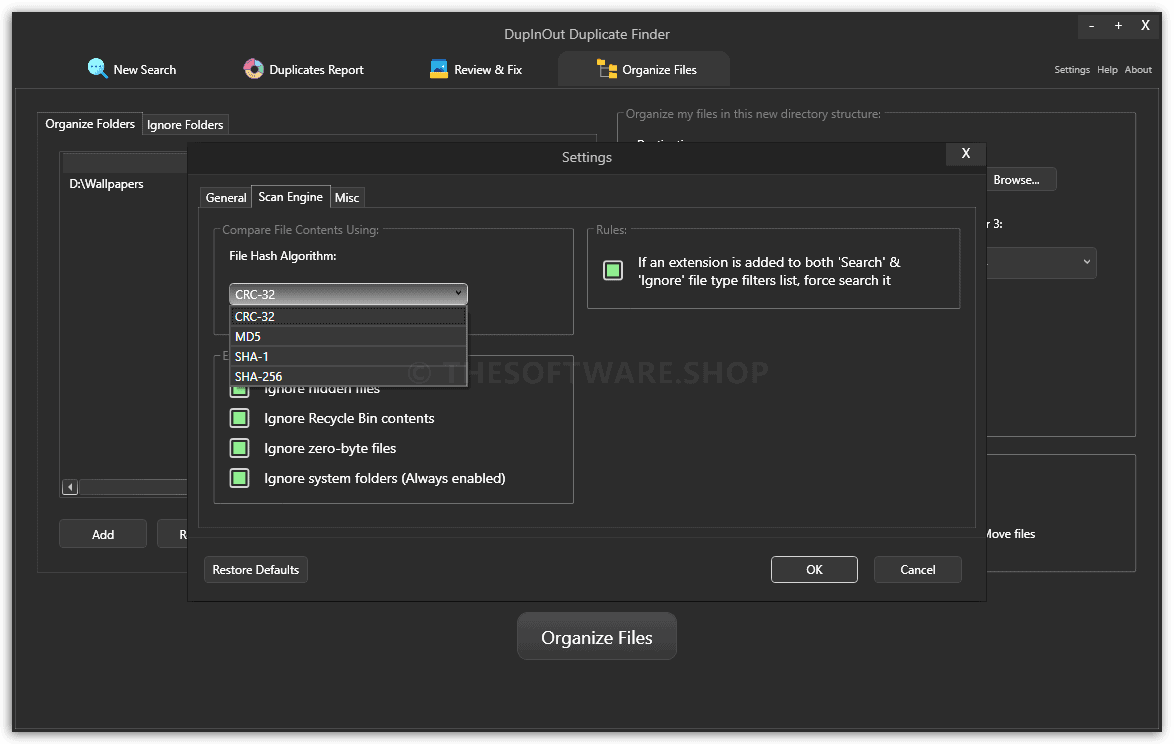Select SHA-1 from the hash list
Screen dimensions: 1174x744
pyautogui.click(x=348, y=356)
